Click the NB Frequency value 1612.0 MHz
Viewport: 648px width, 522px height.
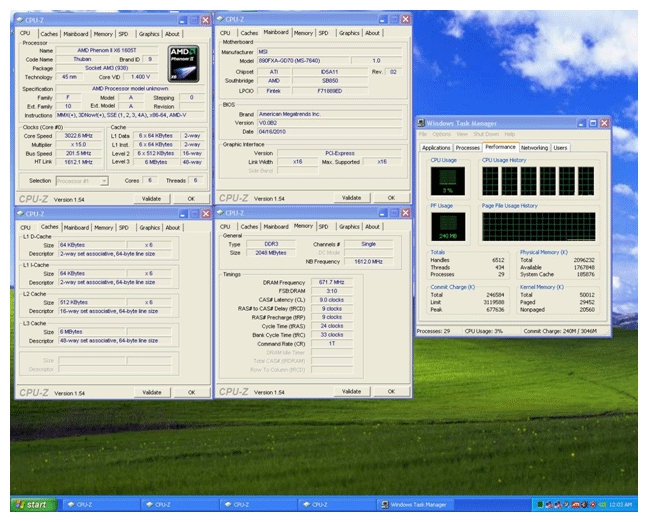click(369, 262)
